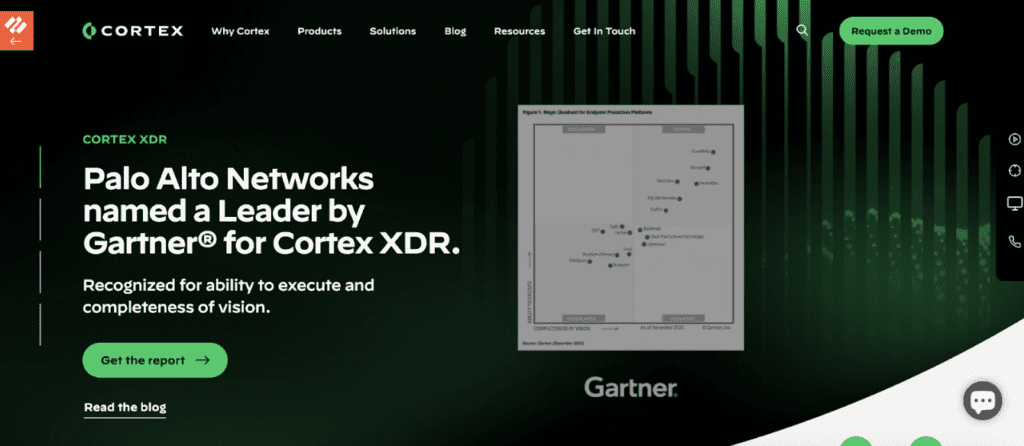The width and height of the screenshot is (1024, 446).
Task: Click the play video icon in right sidebar
Action: pyautogui.click(x=1014, y=138)
